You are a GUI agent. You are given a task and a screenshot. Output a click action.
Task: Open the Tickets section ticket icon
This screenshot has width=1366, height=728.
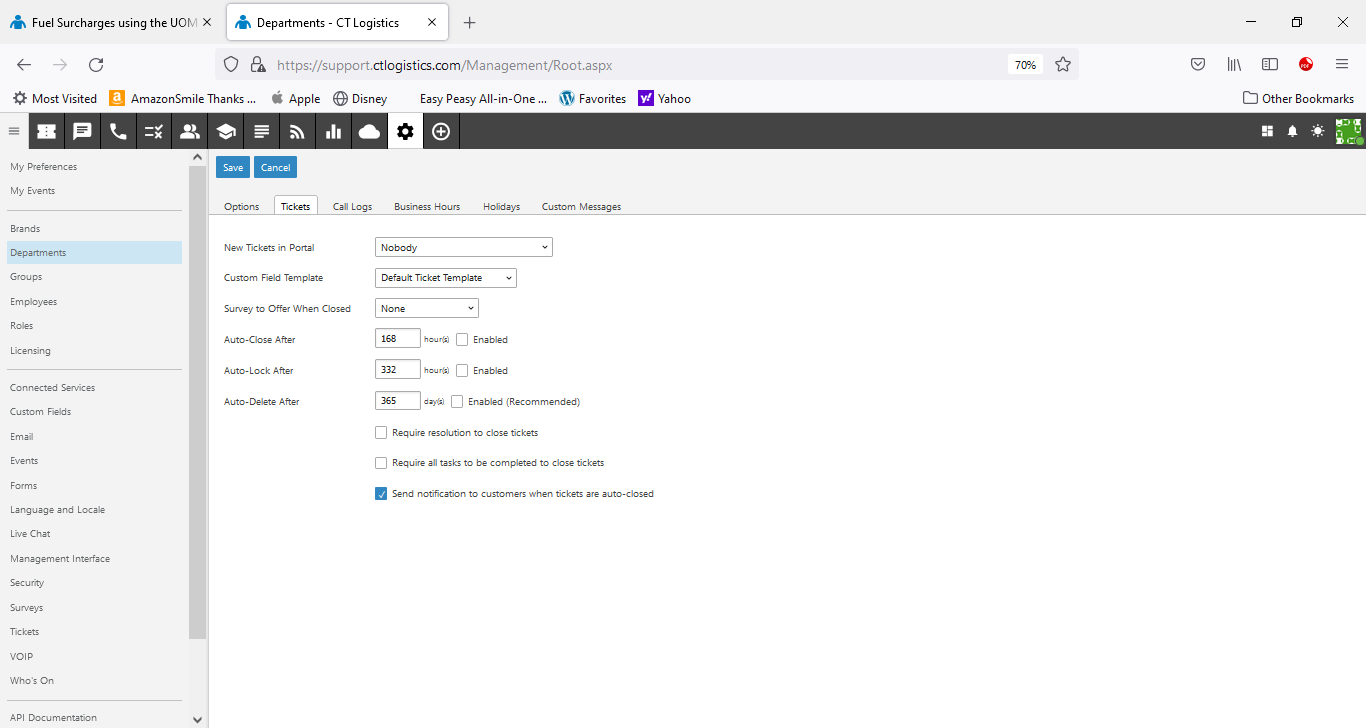[x=46, y=131]
